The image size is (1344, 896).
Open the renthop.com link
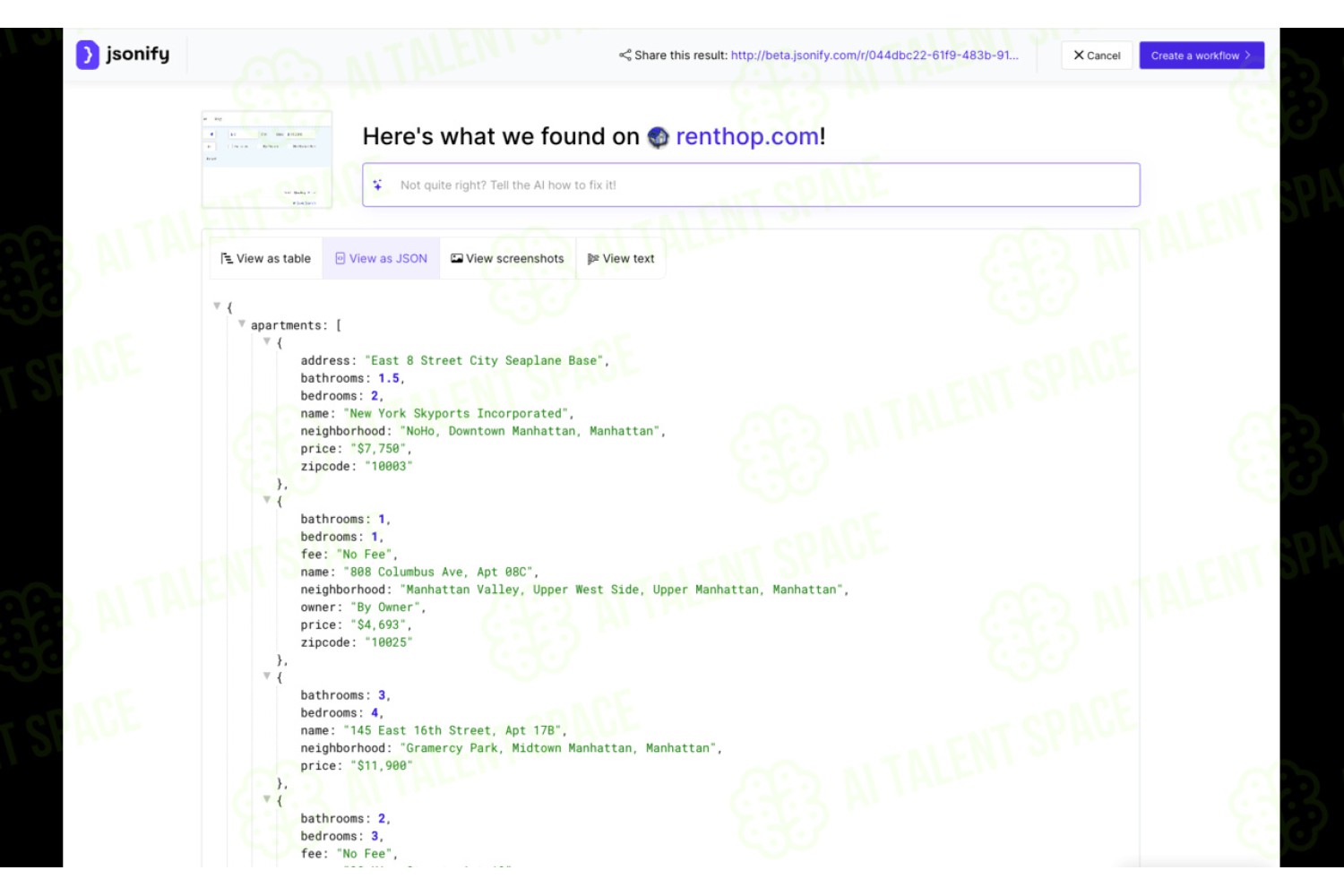(747, 136)
